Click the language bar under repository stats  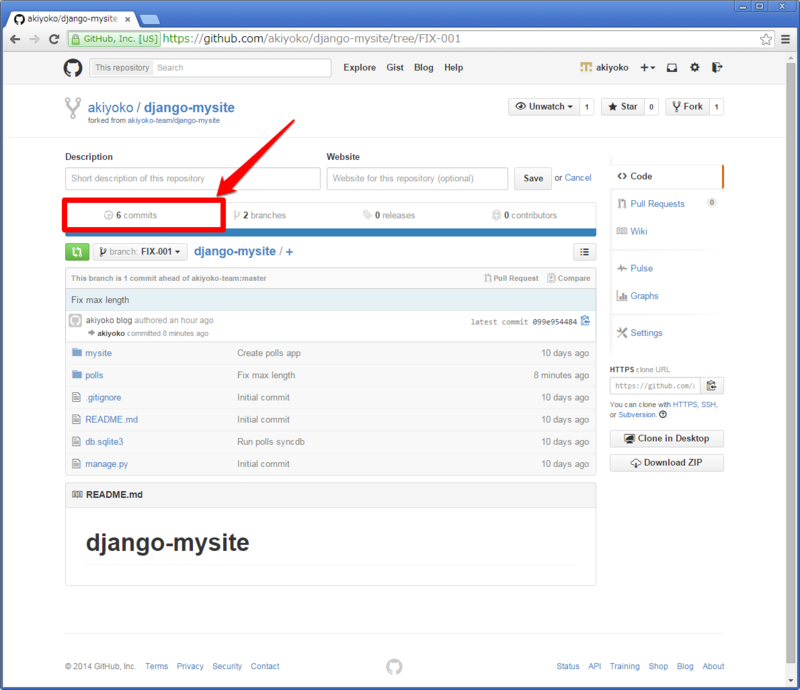330,233
